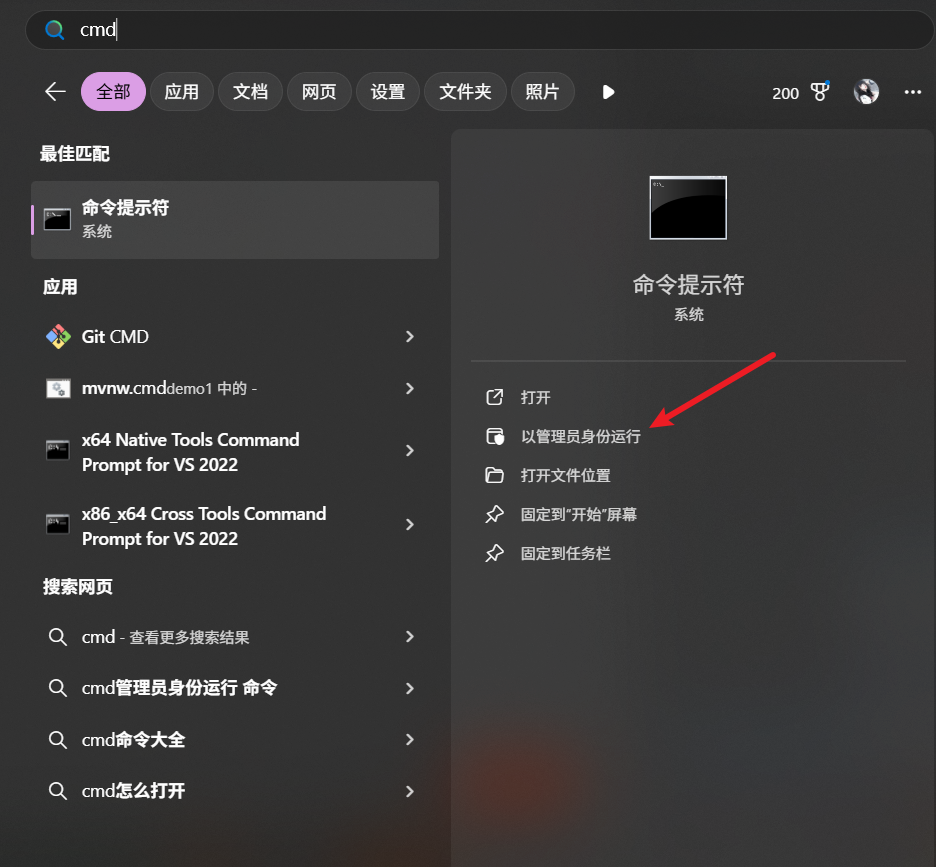Open the rewards trophy icon

click(x=820, y=91)
